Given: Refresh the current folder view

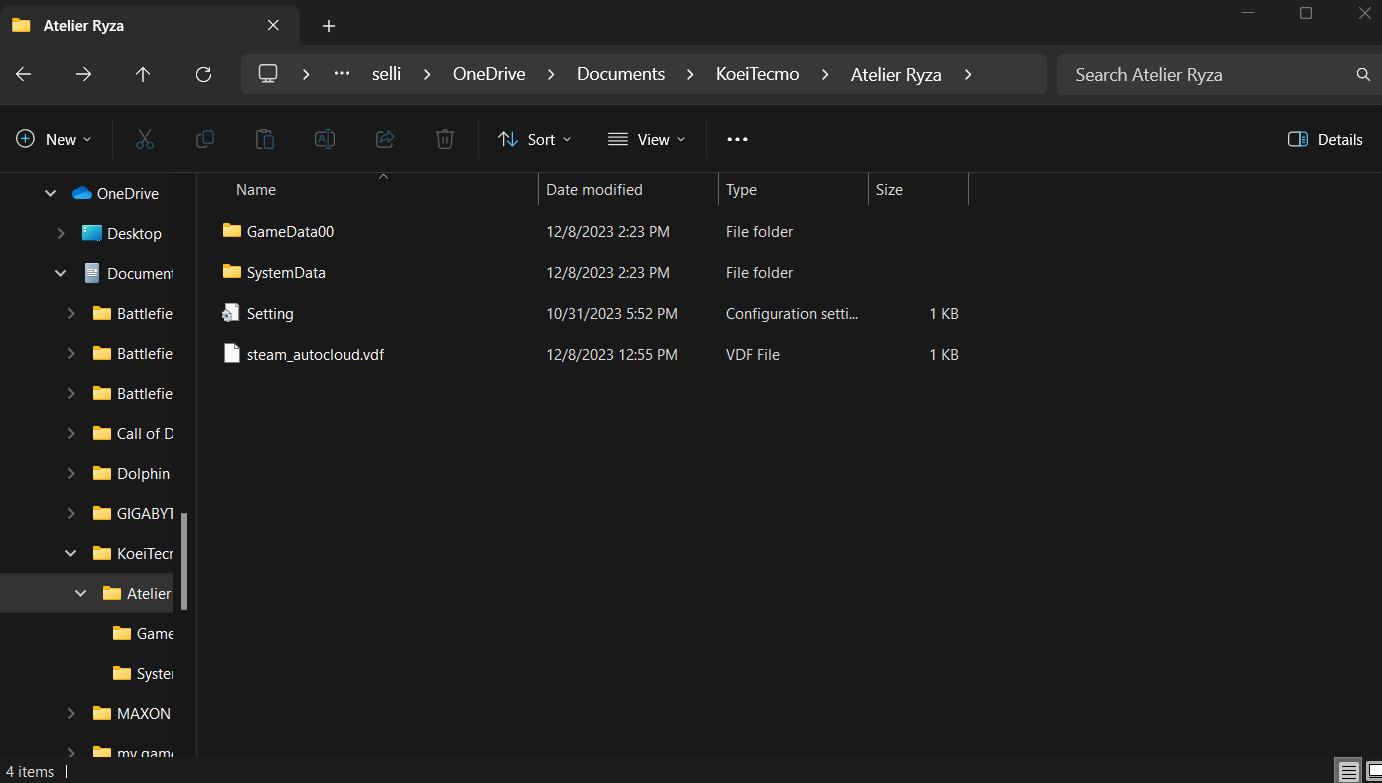Looking at the screenshot, I should point(203,74).
